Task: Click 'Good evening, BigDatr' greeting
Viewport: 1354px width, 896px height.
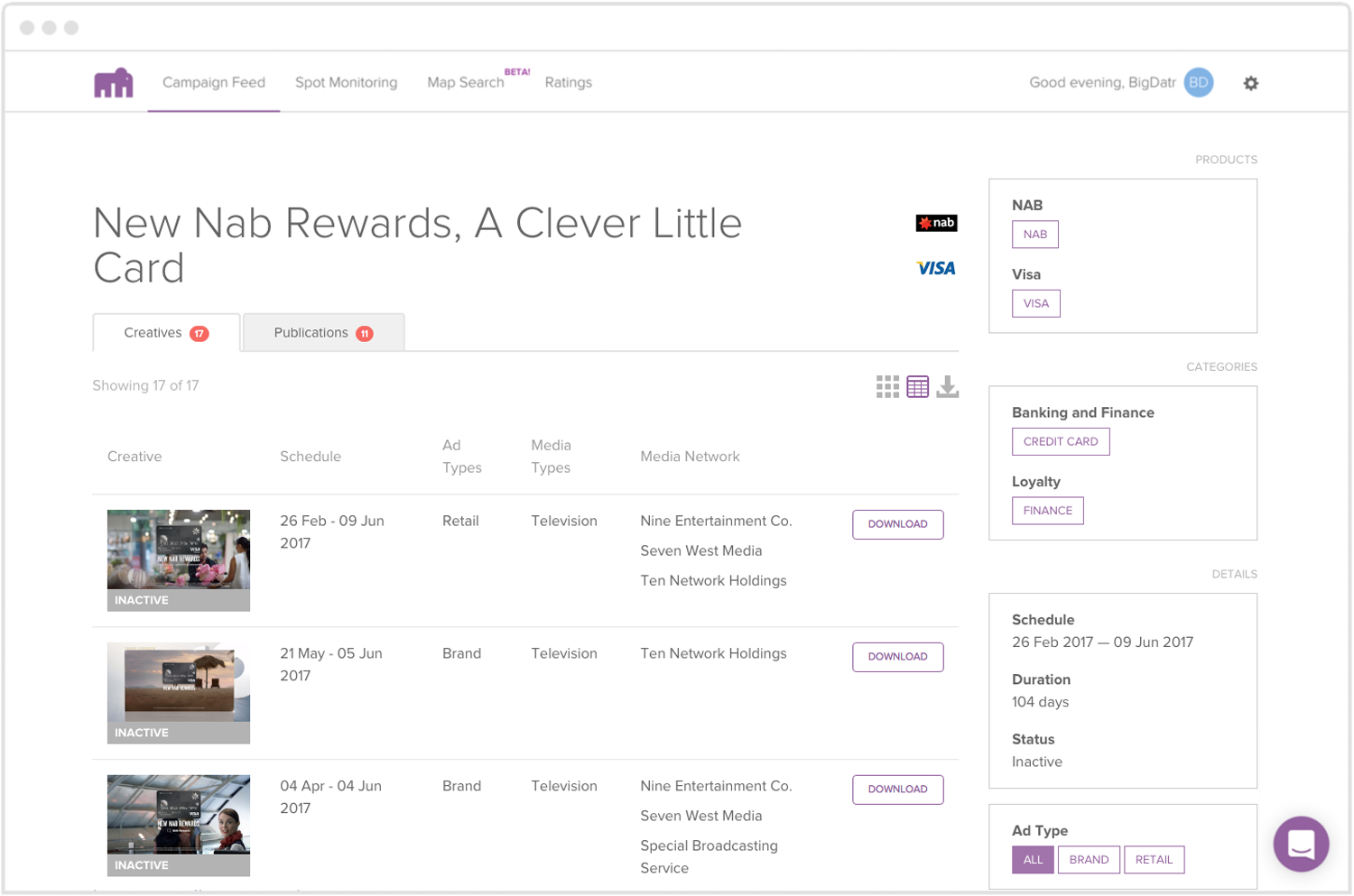Action: click(x=1102, y=82)
